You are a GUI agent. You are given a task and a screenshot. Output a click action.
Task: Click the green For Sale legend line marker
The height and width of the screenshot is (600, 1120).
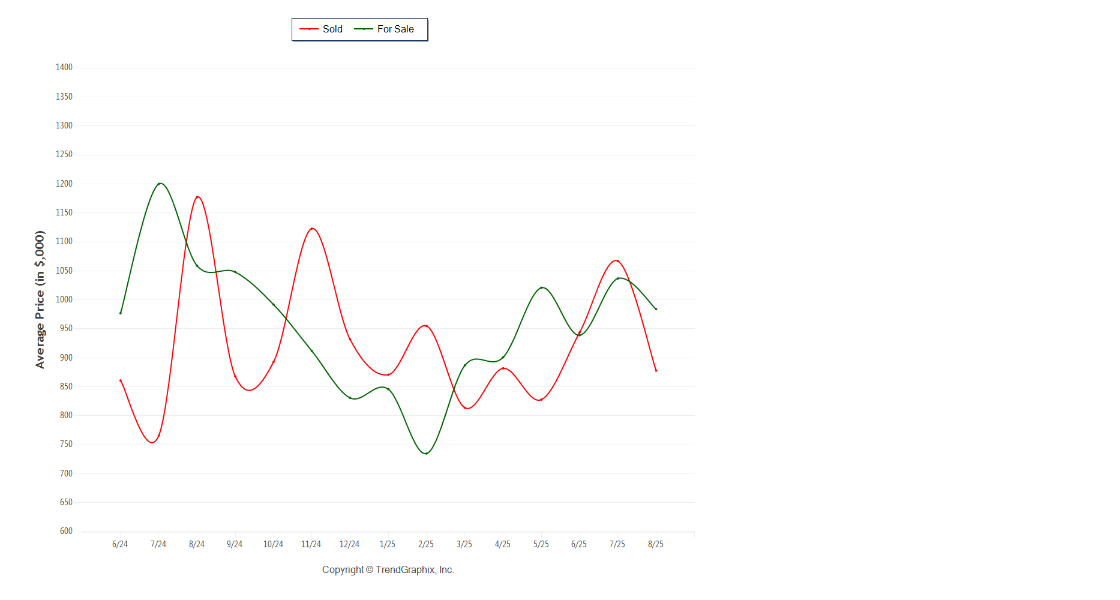(x=363, y=29)
